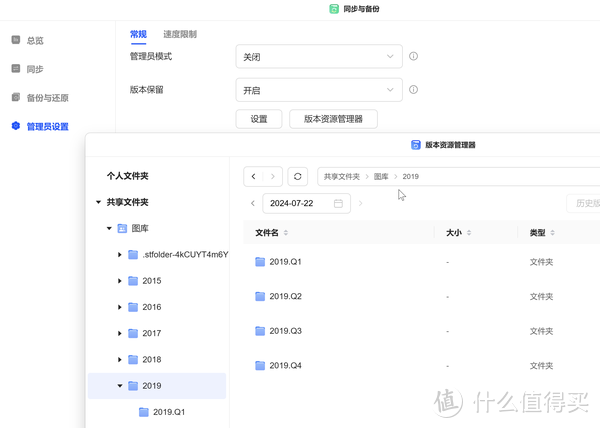
Task: Switch to 速度限制 tab
Action: pyautogui.click(x=180, y=34)
